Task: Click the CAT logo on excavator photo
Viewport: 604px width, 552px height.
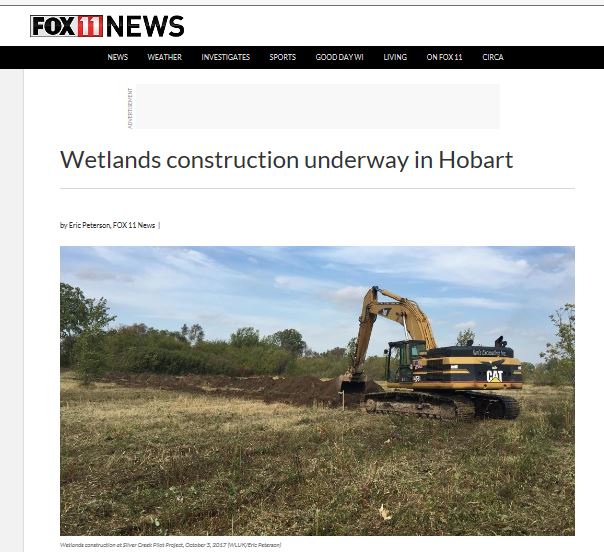Action: pyautogui.click(x=494, y=375)
